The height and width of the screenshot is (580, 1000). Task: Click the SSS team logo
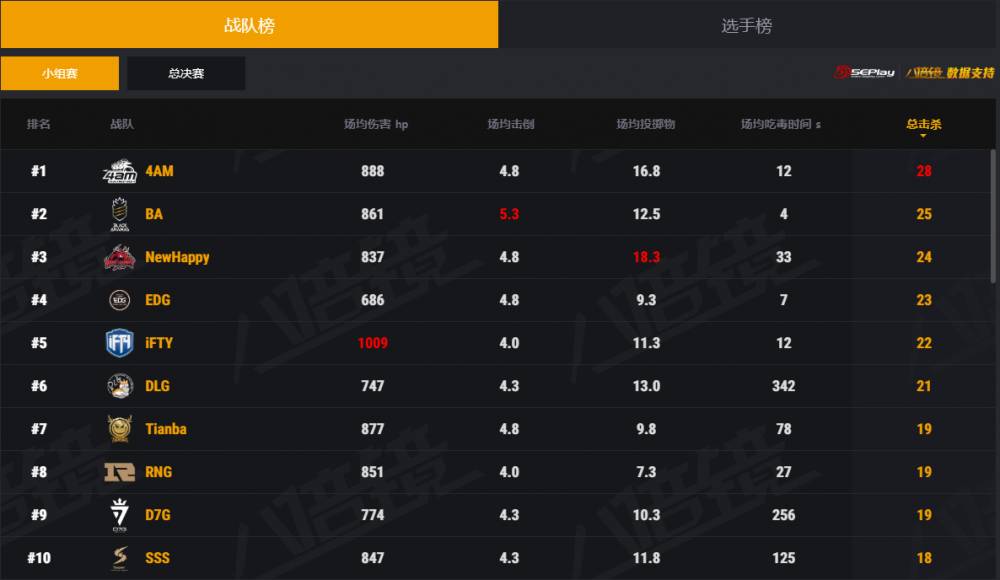point(120,558)
